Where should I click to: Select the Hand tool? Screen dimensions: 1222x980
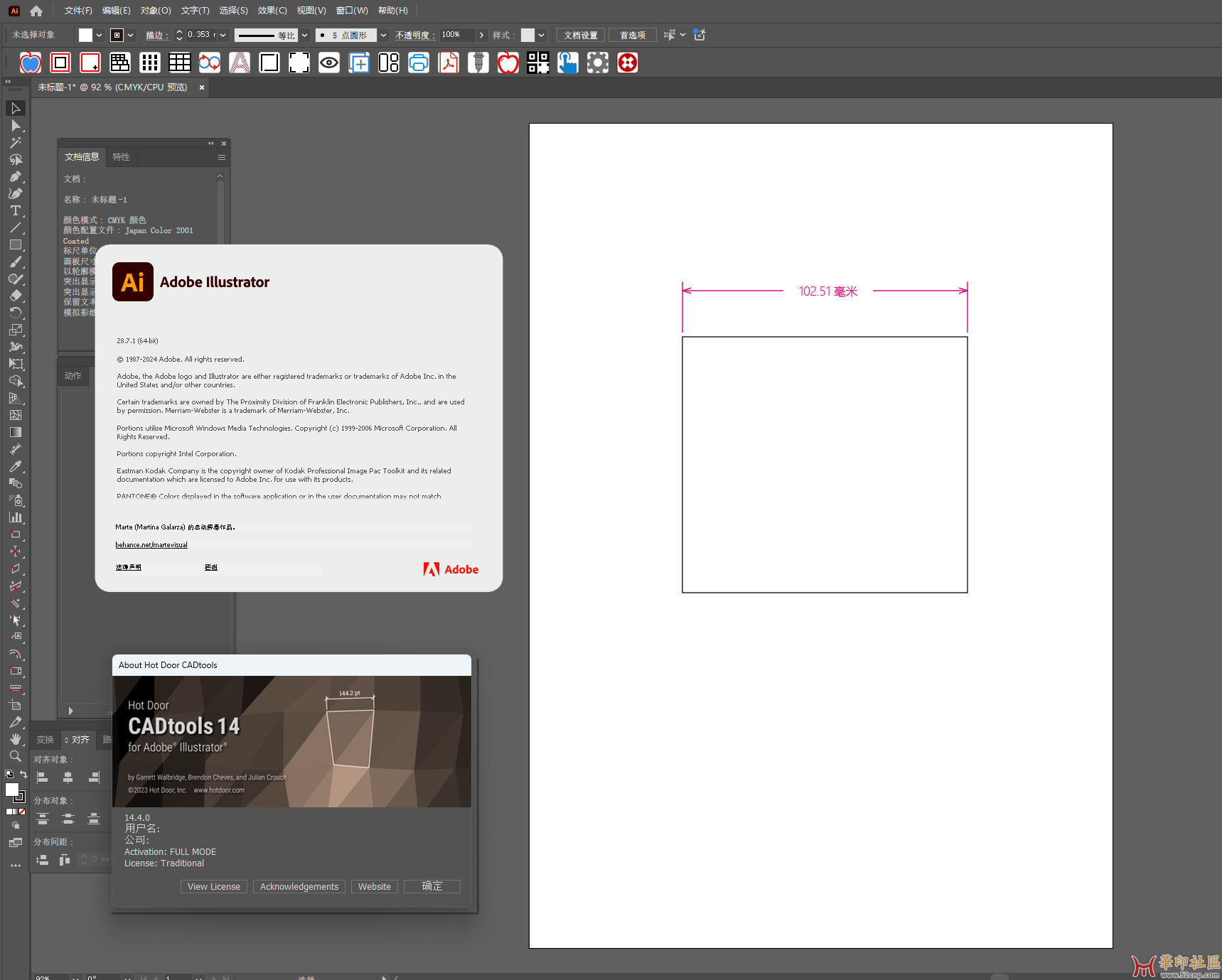point(16,739)
